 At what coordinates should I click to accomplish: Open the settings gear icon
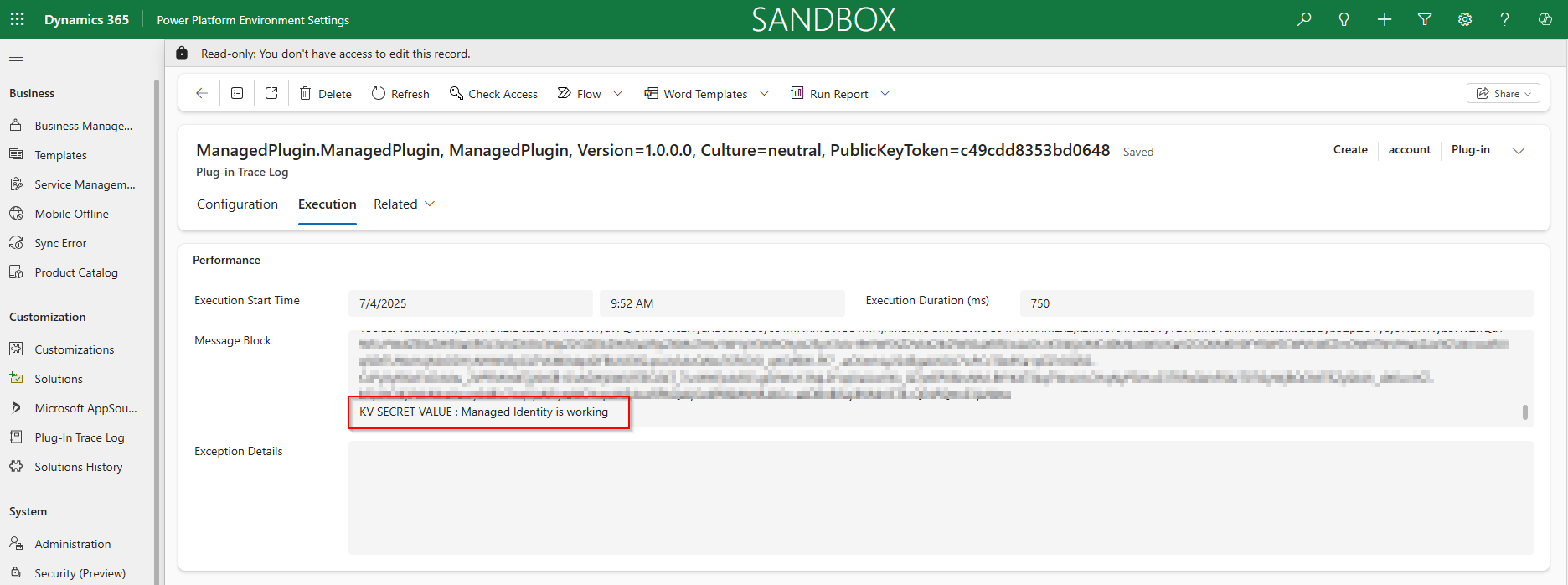coord(1465,19)
